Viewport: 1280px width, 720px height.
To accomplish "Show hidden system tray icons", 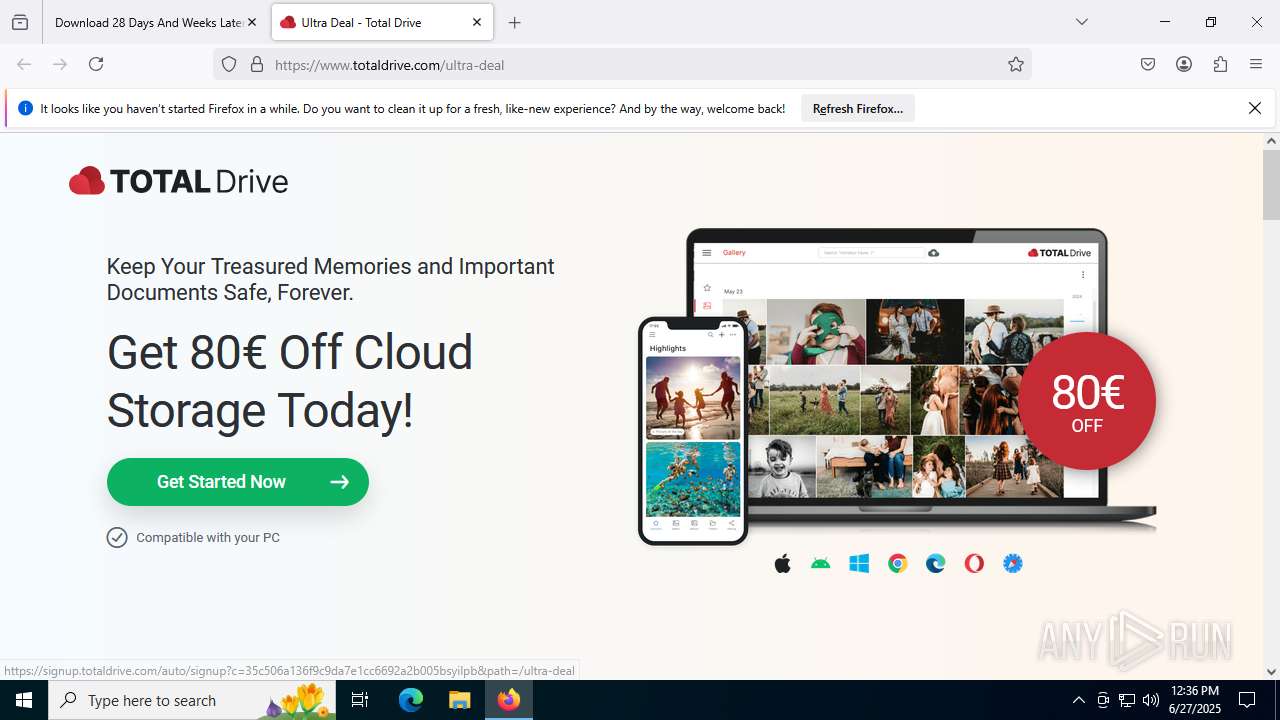I will pyautogui.click(x=1078, y=700).
